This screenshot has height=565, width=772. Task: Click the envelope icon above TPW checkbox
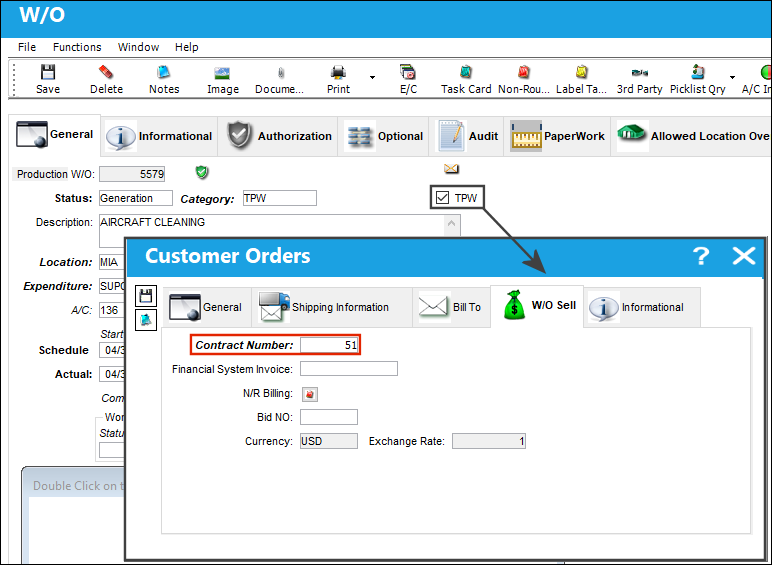451,169
